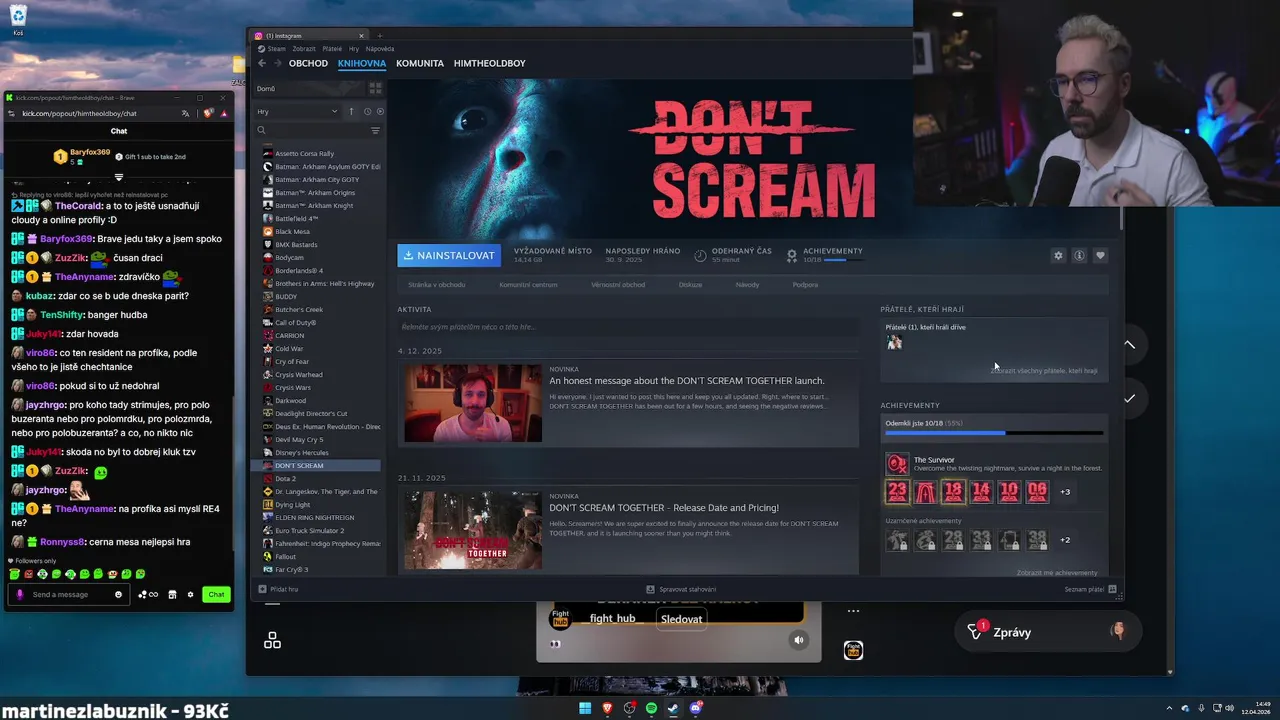Switch to OBCHOD tab
Screen dimensions: 1280x720
pyautogui.click(x=308, y=63)
